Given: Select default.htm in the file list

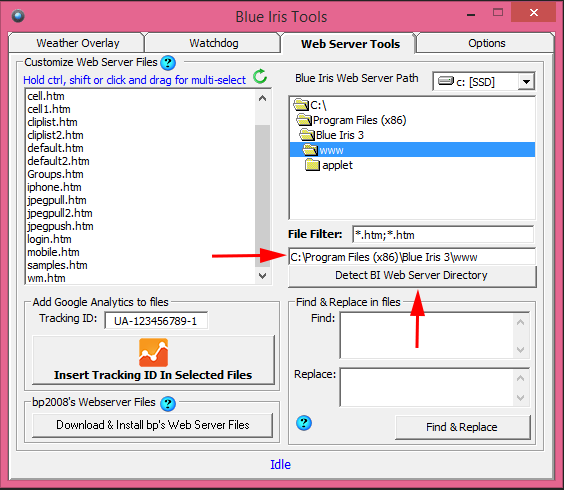Looking at the screenshot, I should click(x=55, y=148).
